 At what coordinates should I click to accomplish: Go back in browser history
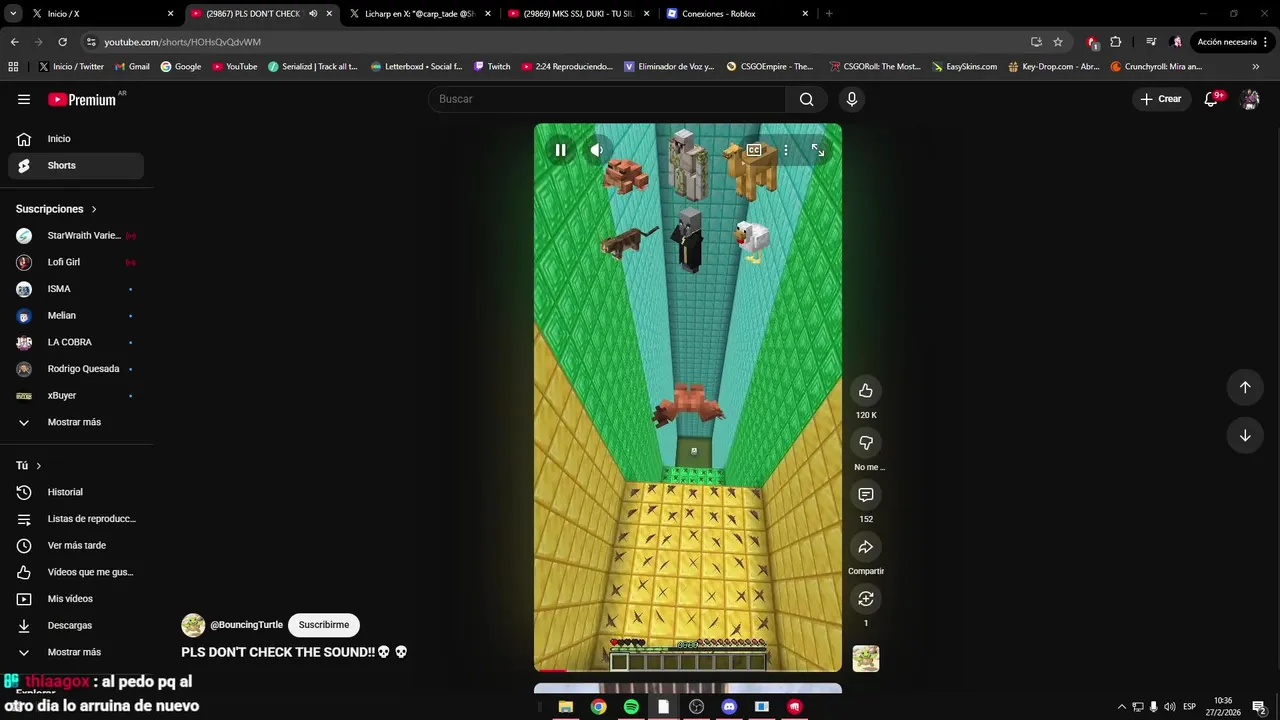[14, 42]
